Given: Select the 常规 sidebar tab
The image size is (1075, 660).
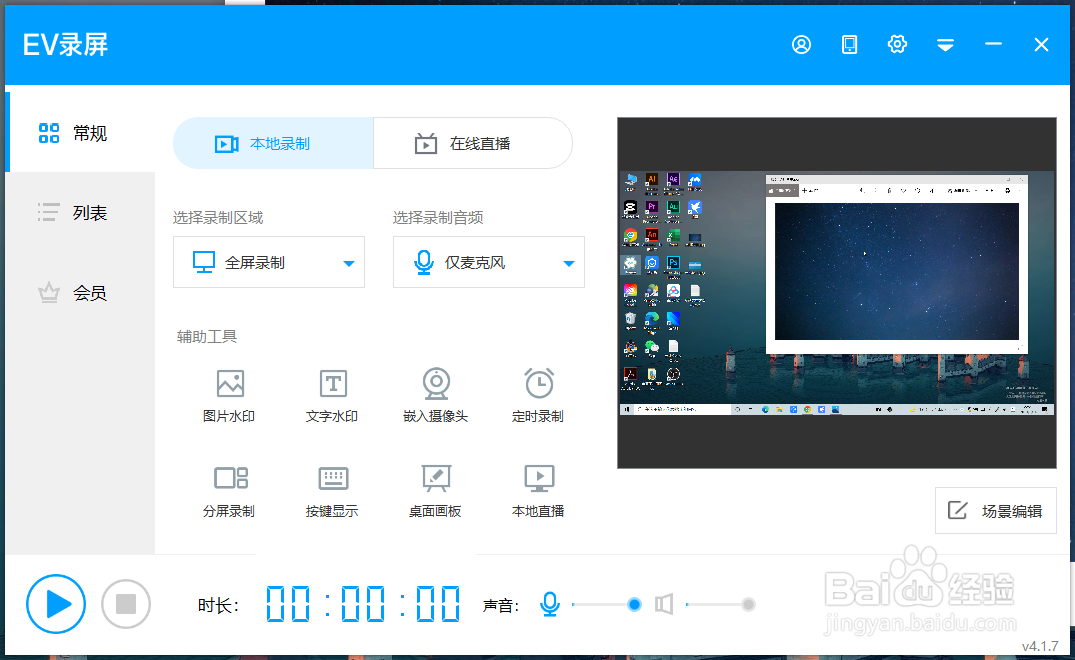Looking at the screenshot, I should (x=80, y=132).
